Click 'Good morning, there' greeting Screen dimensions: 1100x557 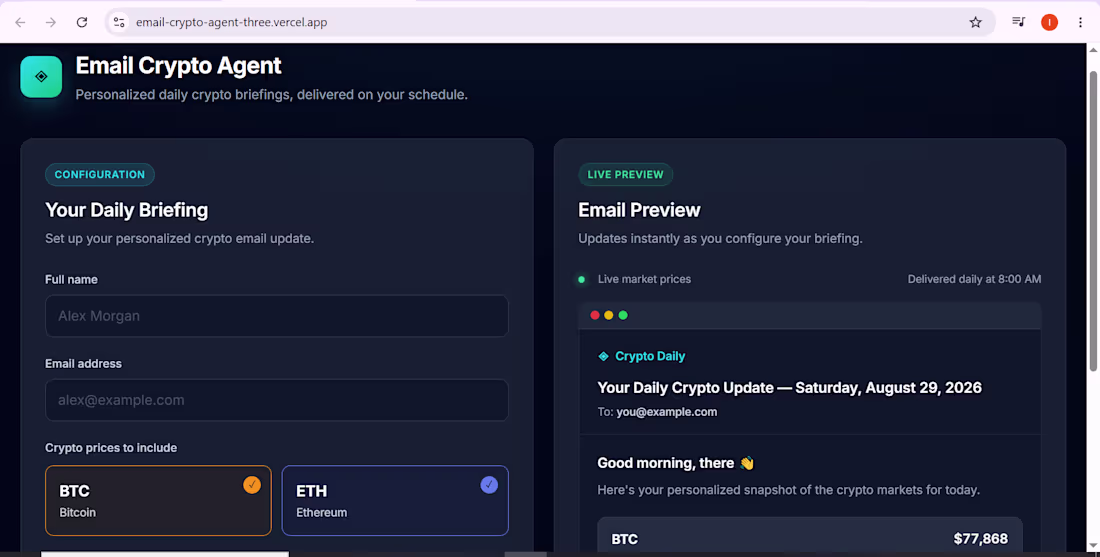(x=676, y=463)
